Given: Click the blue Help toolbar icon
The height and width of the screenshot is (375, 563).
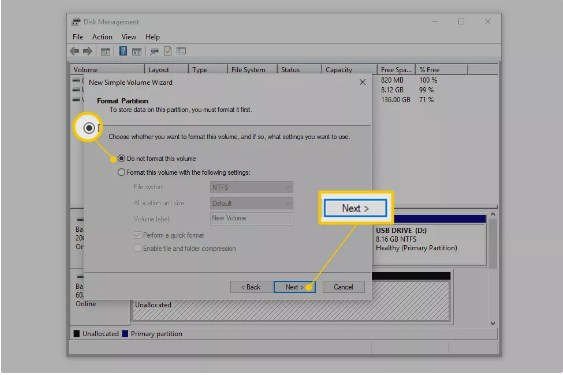Looking at the screenshot, I should pyautogui.click(x=123, y=51).
